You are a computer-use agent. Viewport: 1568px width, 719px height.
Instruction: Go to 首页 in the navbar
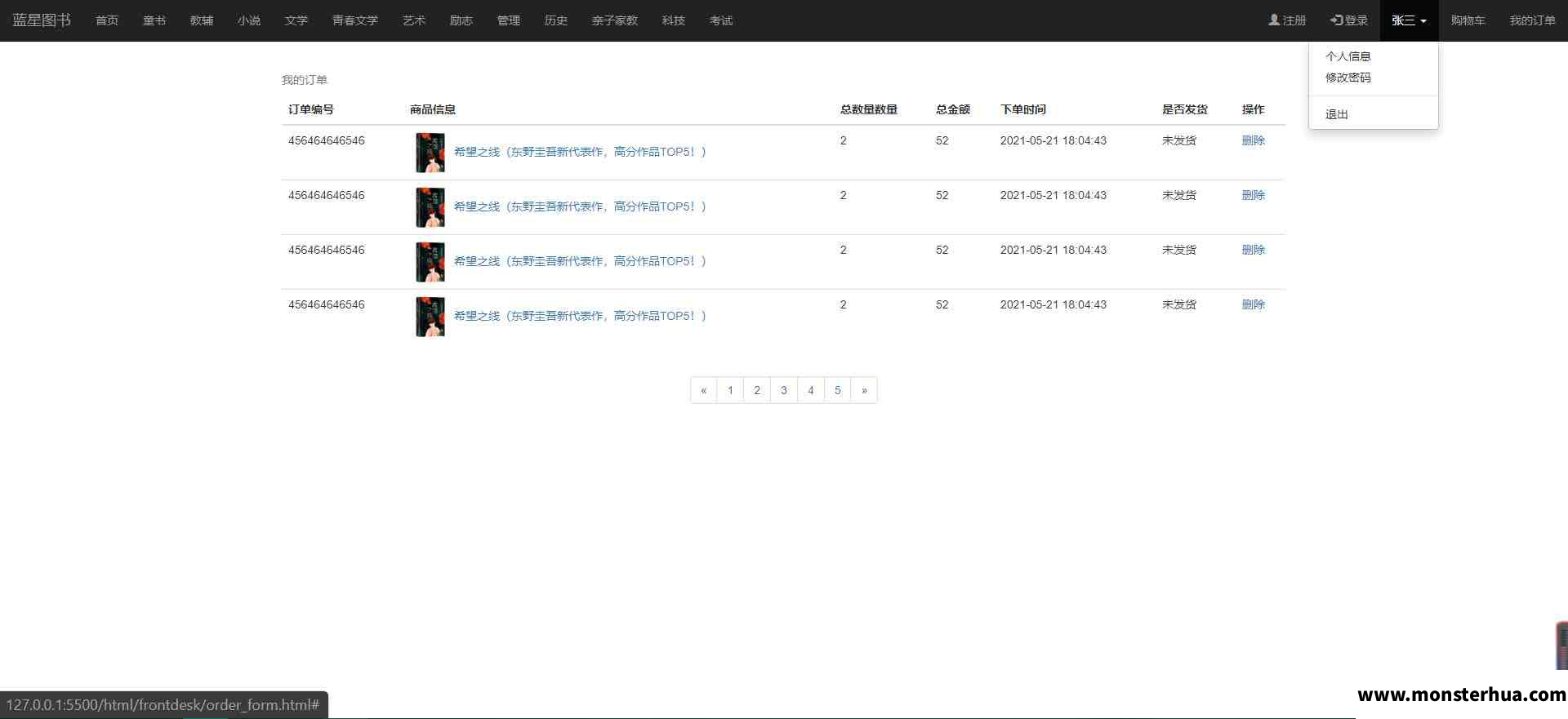pyautogui.click(x=107, y=20)
